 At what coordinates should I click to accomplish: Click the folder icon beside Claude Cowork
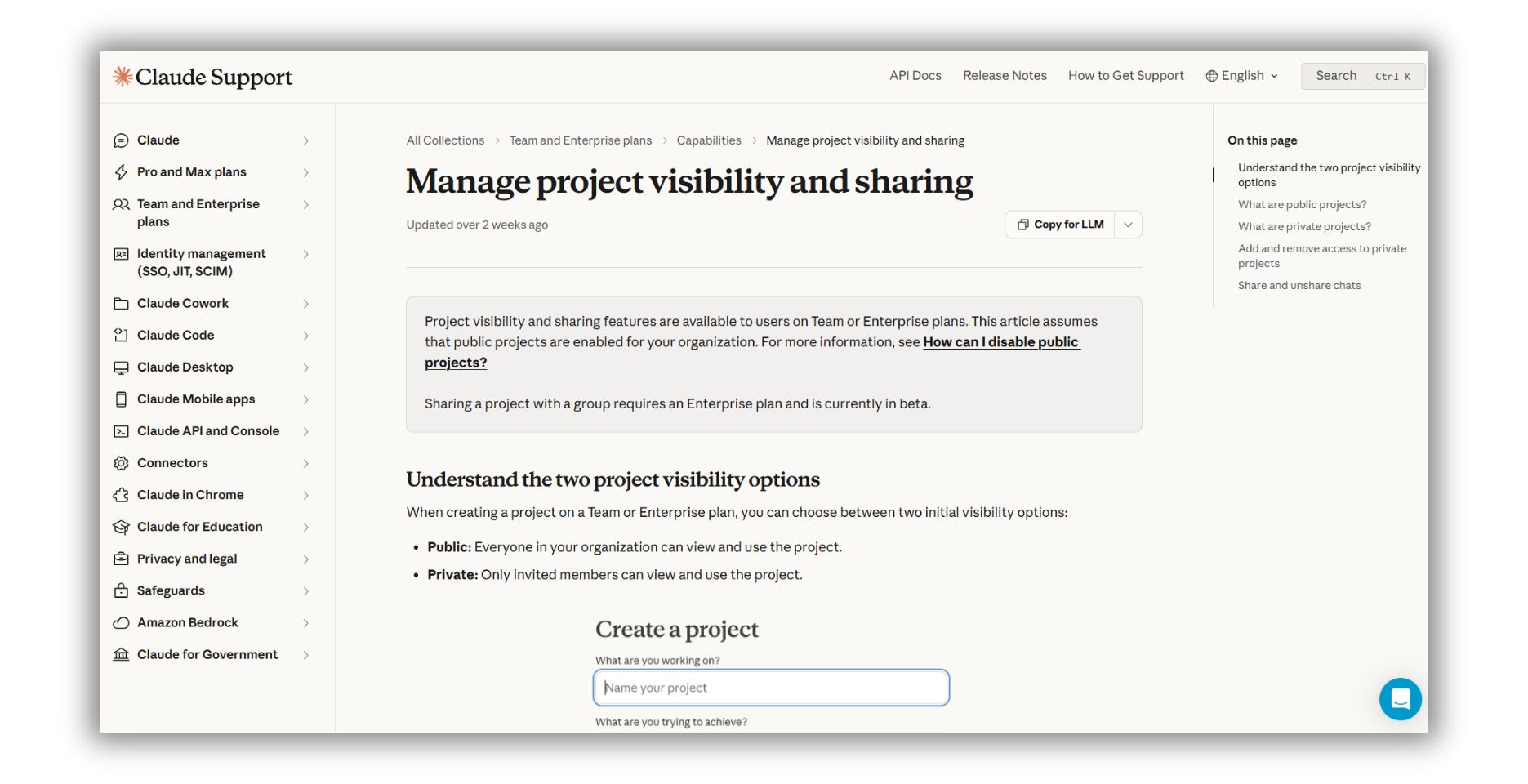point(121,304)
